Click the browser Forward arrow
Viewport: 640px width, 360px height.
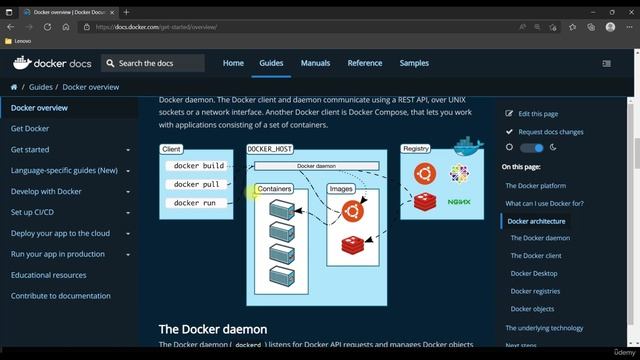(29, 27)
